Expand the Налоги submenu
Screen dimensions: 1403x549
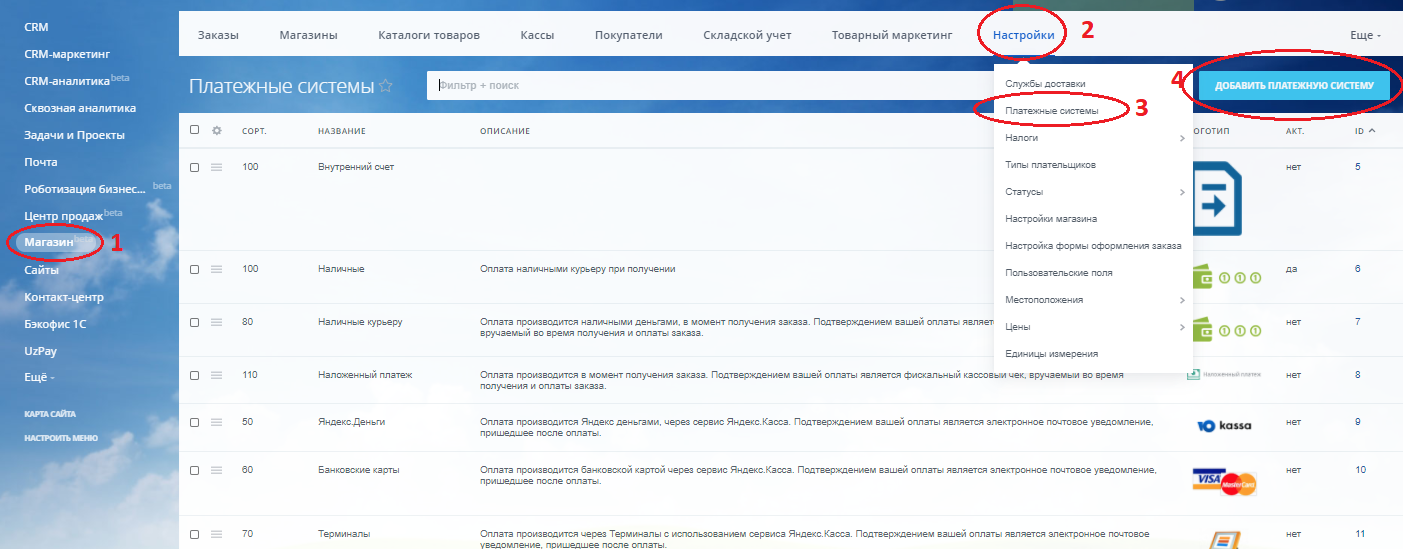1095,138
